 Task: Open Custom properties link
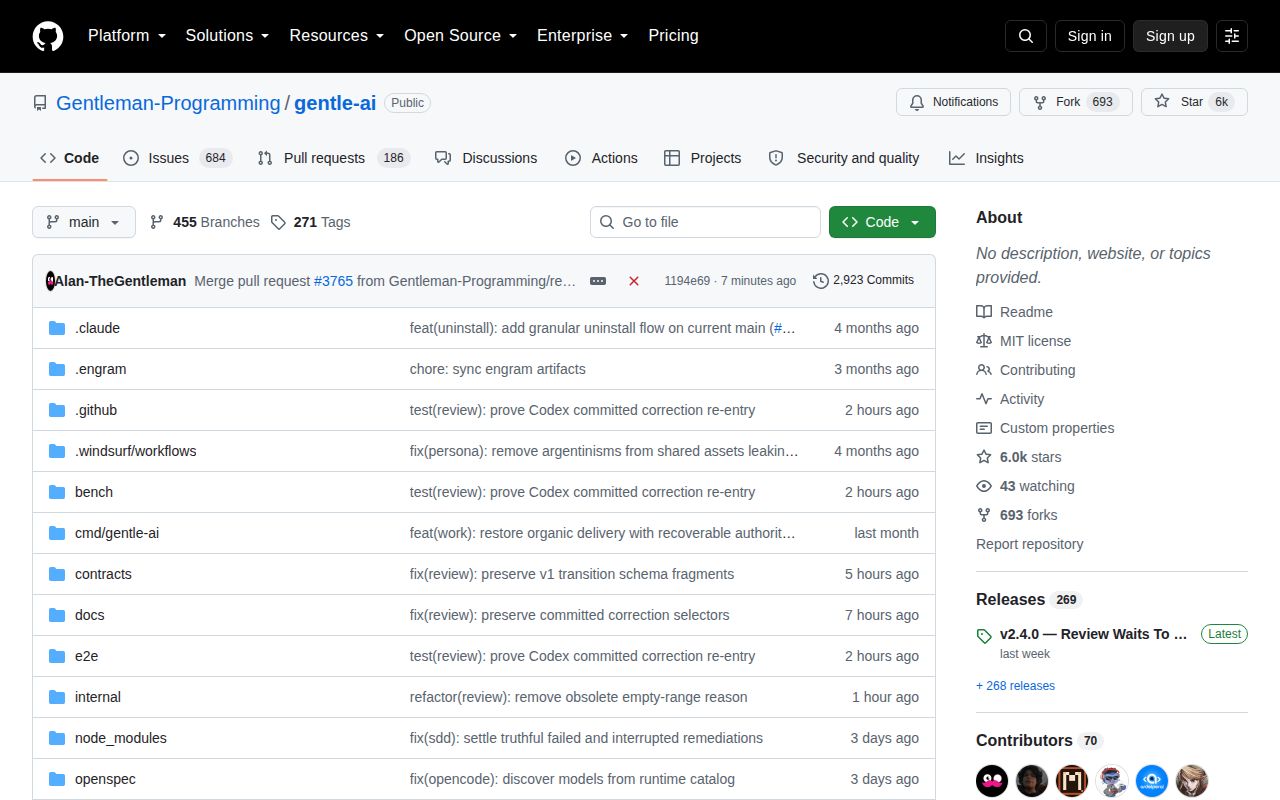pyautogui.click(x=1045, y=428)
